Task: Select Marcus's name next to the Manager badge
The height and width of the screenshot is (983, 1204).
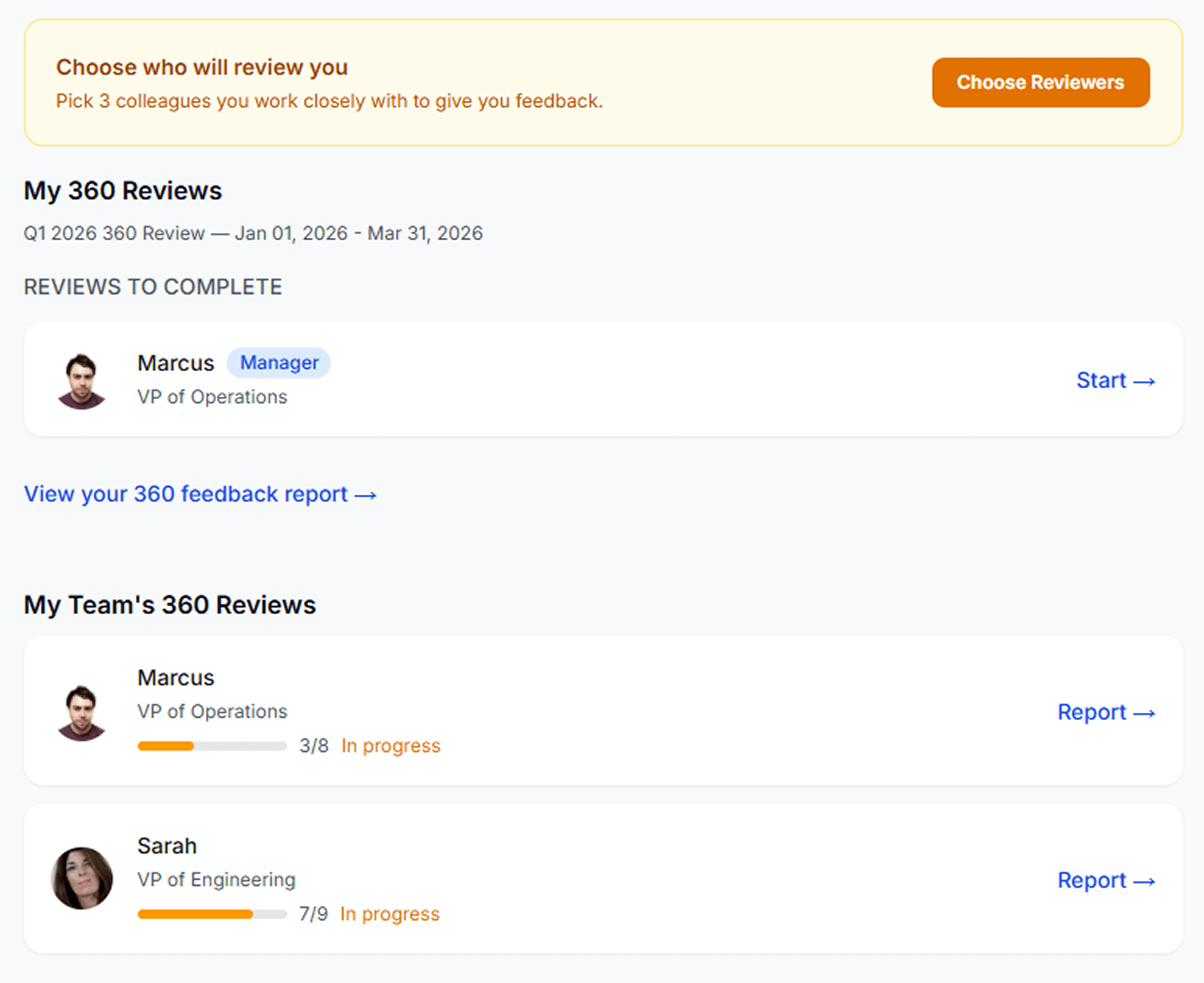Action: 176,363
